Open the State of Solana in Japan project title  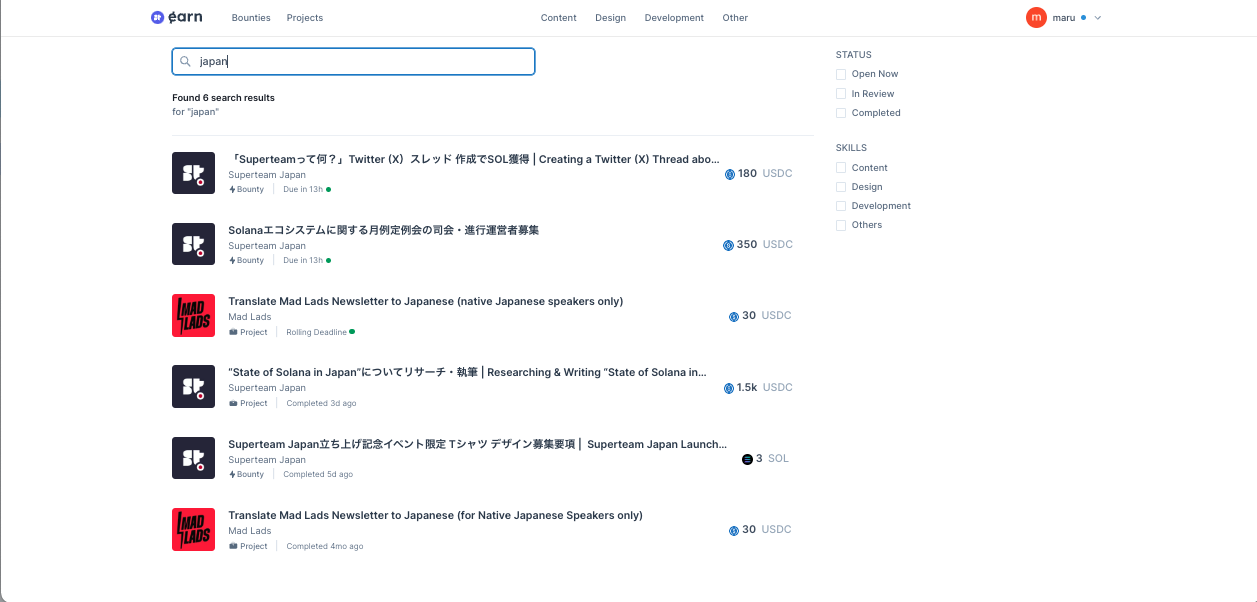pos(468,372)
